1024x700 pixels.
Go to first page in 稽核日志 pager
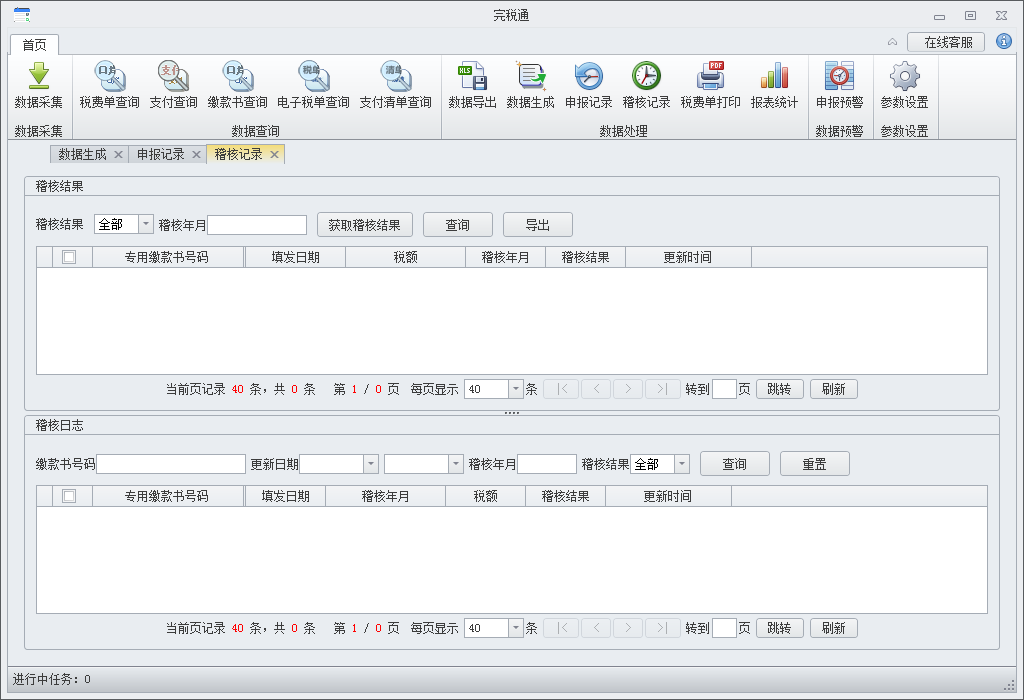pyautogui.click(x=561, y=628)
